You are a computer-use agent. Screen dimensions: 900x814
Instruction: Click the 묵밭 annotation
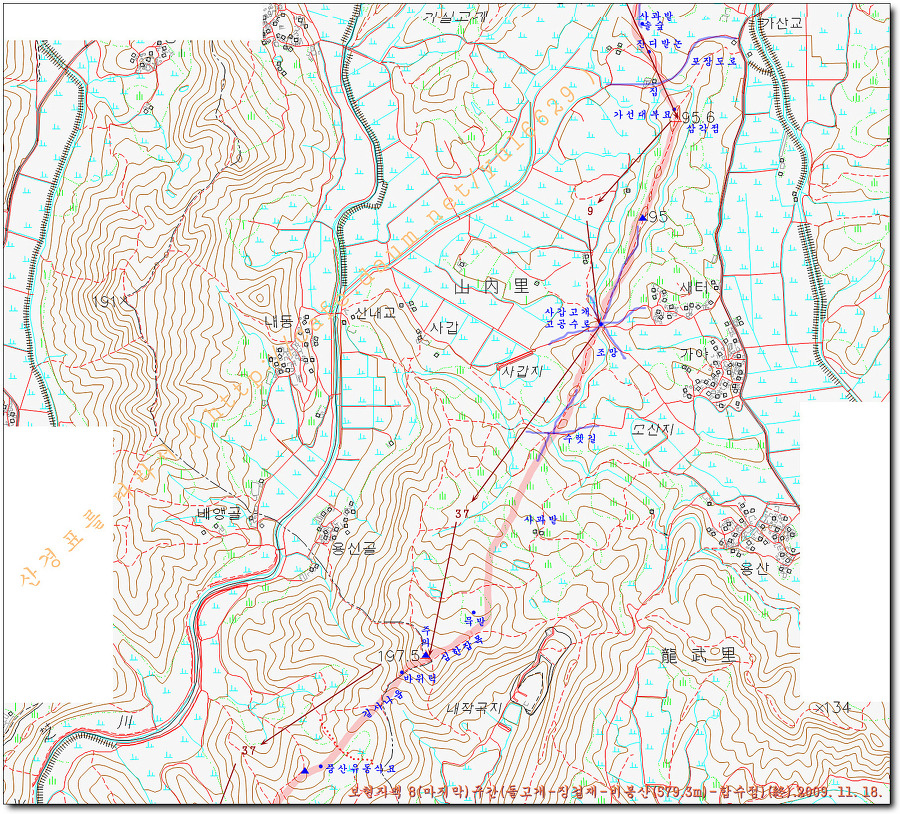[x=474, y=621]
